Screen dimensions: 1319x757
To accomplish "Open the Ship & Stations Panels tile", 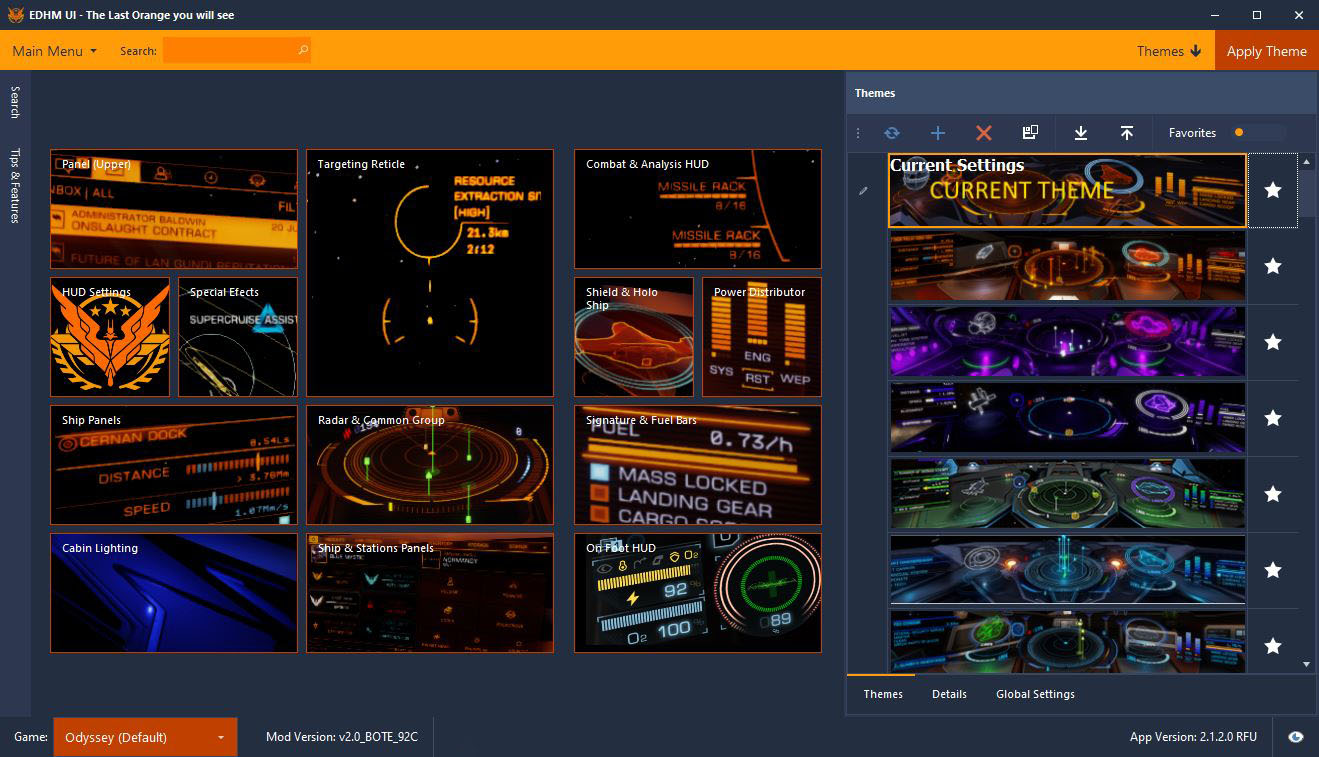I will click(430, 593).
